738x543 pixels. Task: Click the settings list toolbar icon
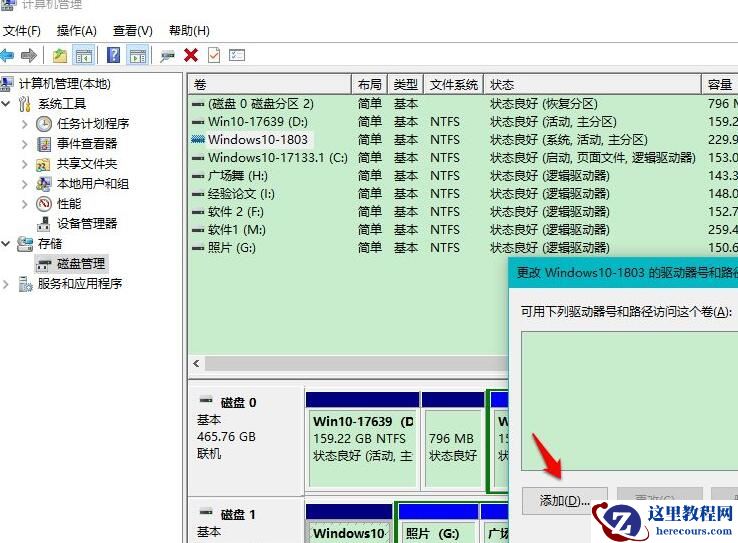click(237, 56)
